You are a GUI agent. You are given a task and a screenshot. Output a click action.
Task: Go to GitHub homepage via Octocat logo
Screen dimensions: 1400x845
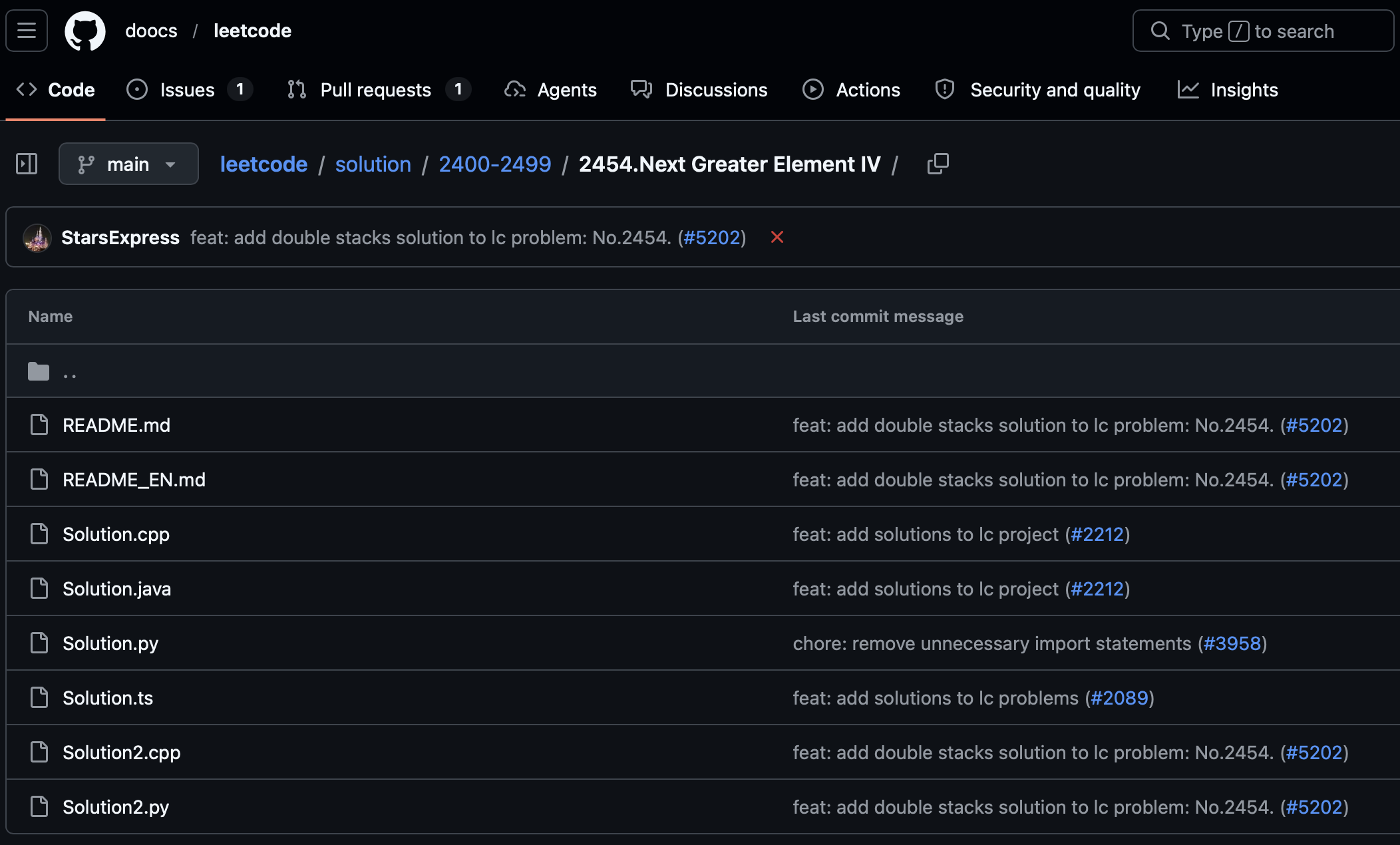pos(85,31)
